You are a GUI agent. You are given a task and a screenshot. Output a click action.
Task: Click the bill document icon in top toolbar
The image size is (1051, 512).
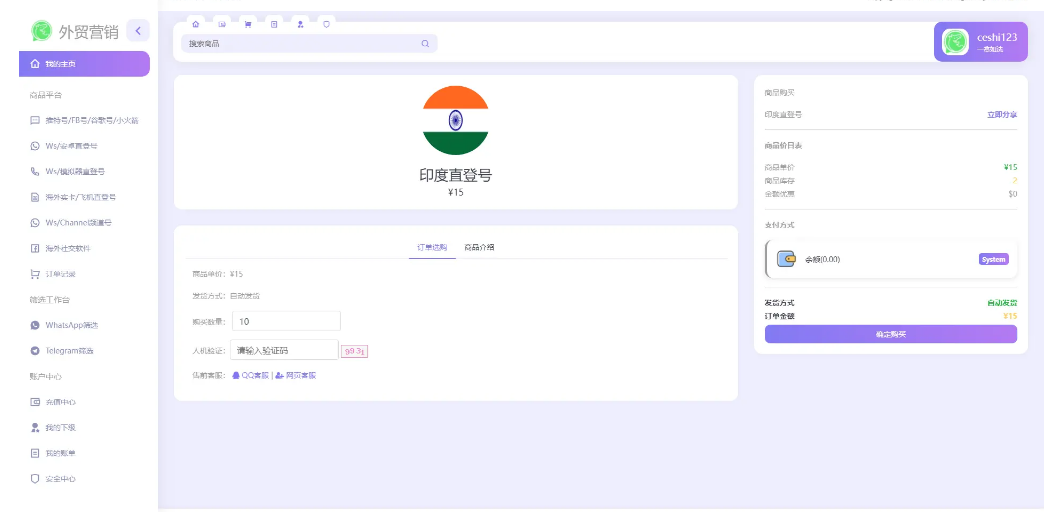pos(274,24)
